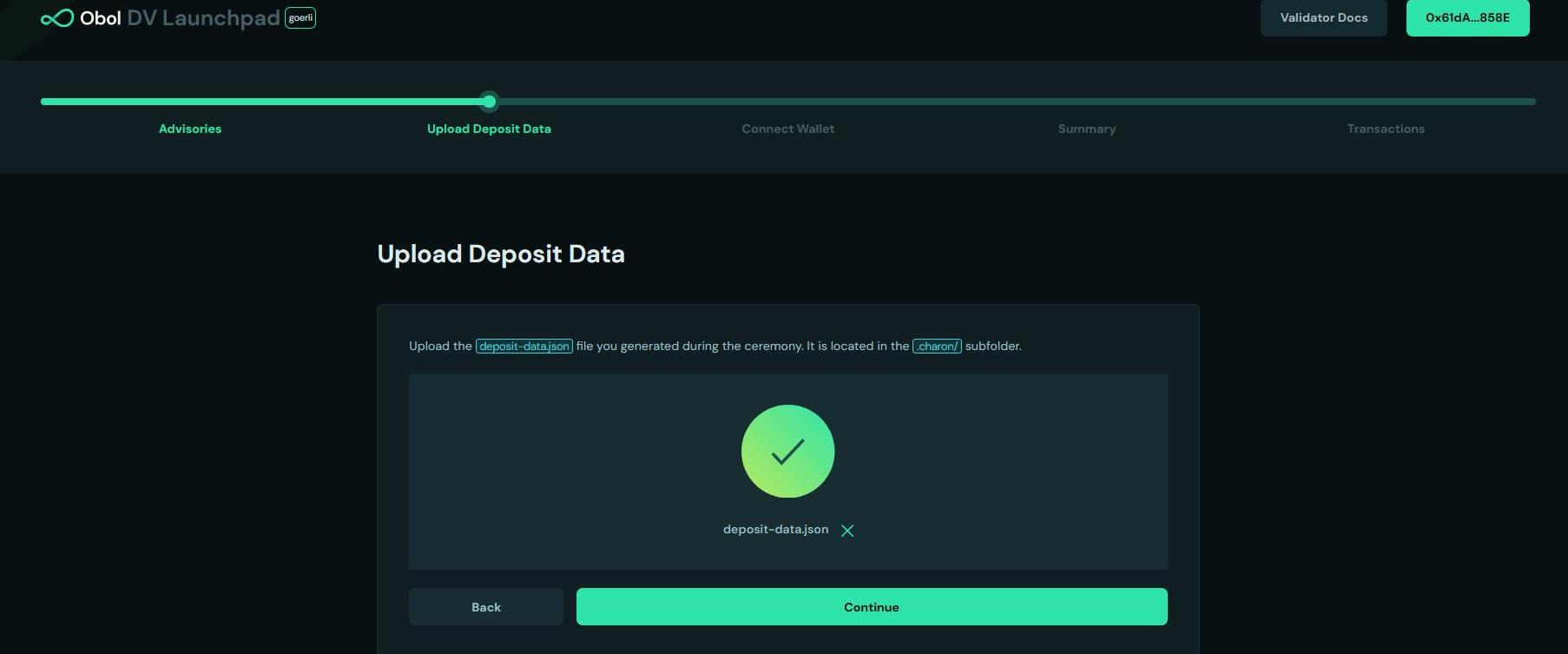The image size is (1568, 654).
Task: Click the green checkmark success icon
Action: (787, 452)
